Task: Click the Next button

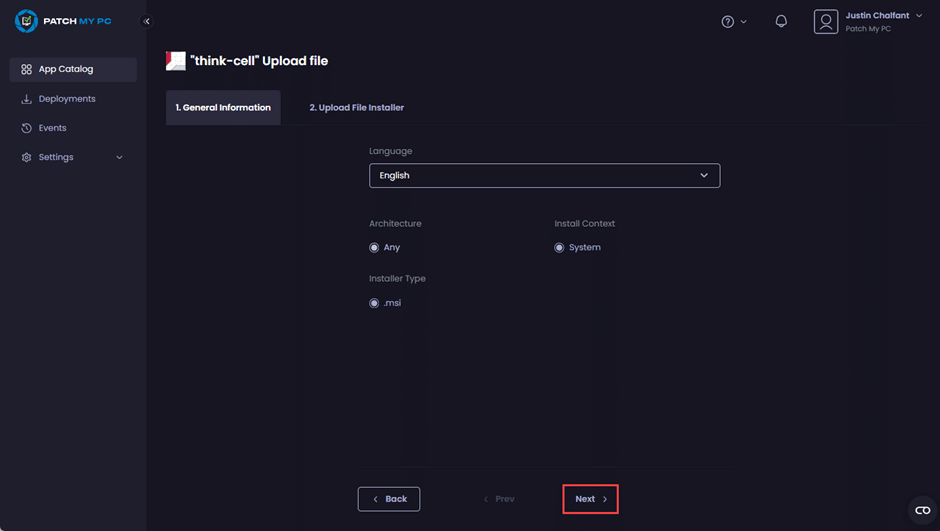Action: pyautogui.click(x=590, y=499)
